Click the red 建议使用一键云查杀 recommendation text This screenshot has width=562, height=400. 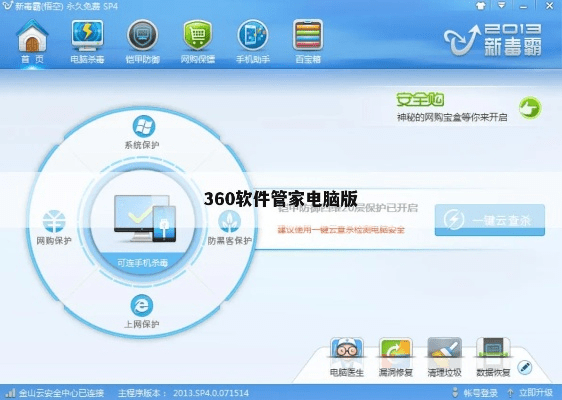pos(341,230)
